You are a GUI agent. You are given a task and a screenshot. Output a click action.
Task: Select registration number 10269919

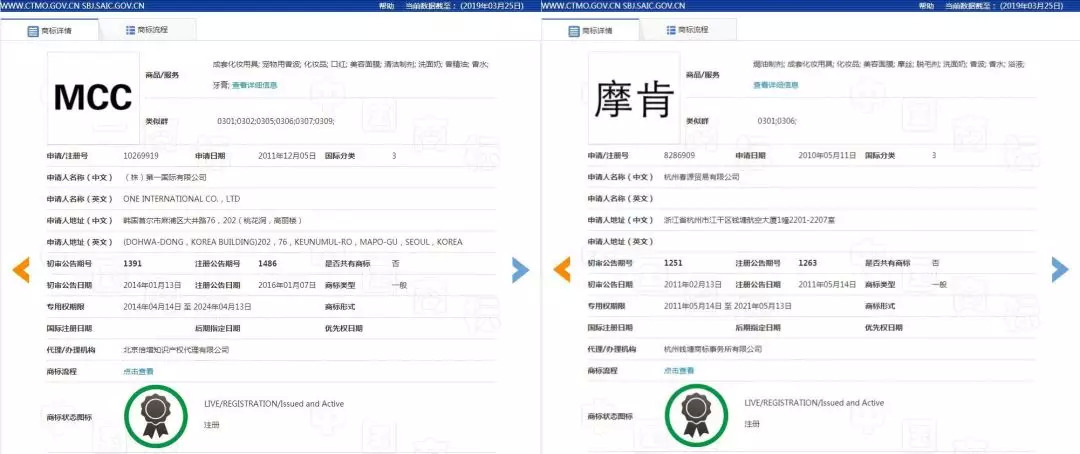click(x=141, y=156)
